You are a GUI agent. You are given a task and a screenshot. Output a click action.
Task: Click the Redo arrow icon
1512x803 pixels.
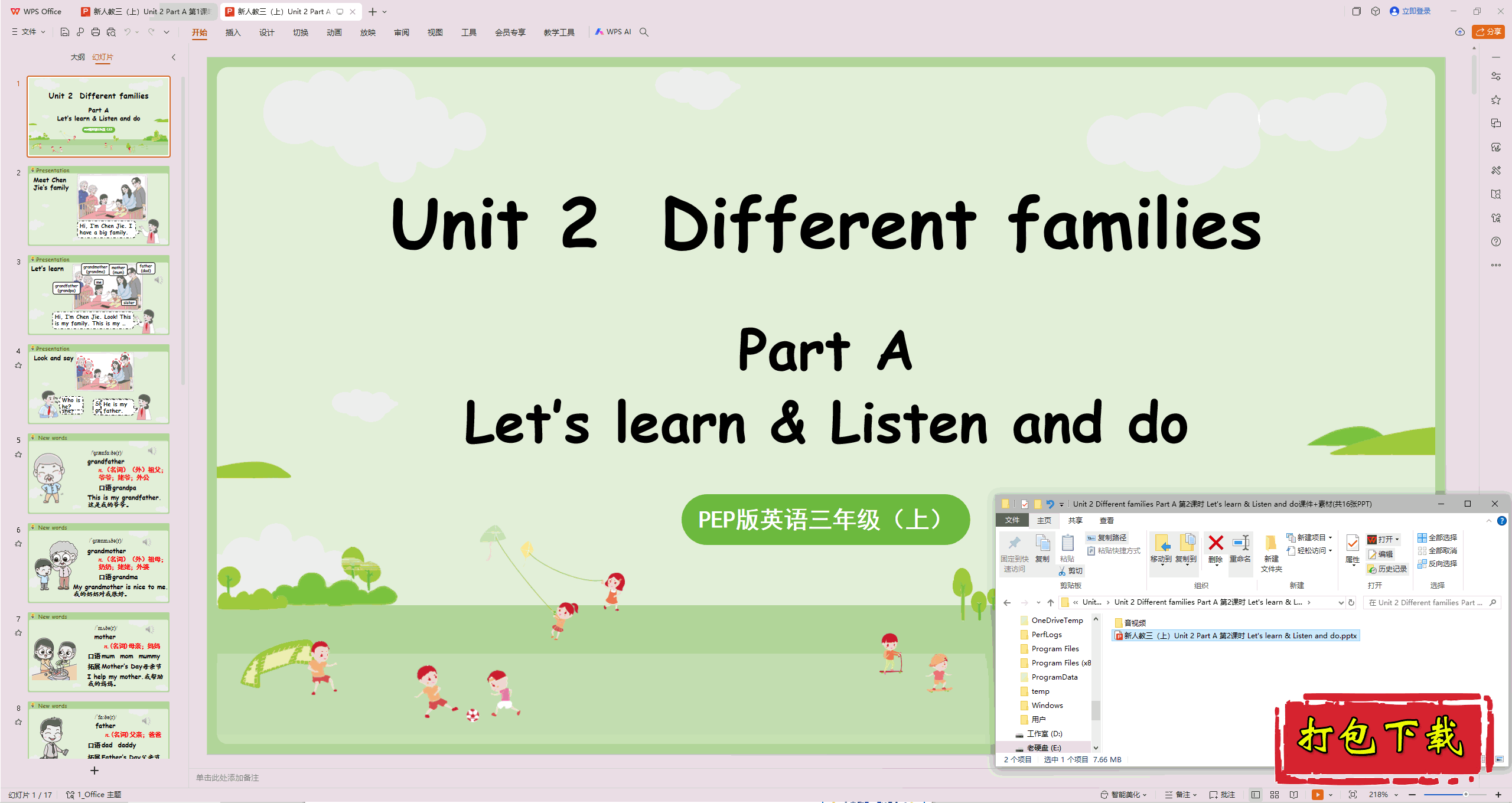tap(151, 32)
